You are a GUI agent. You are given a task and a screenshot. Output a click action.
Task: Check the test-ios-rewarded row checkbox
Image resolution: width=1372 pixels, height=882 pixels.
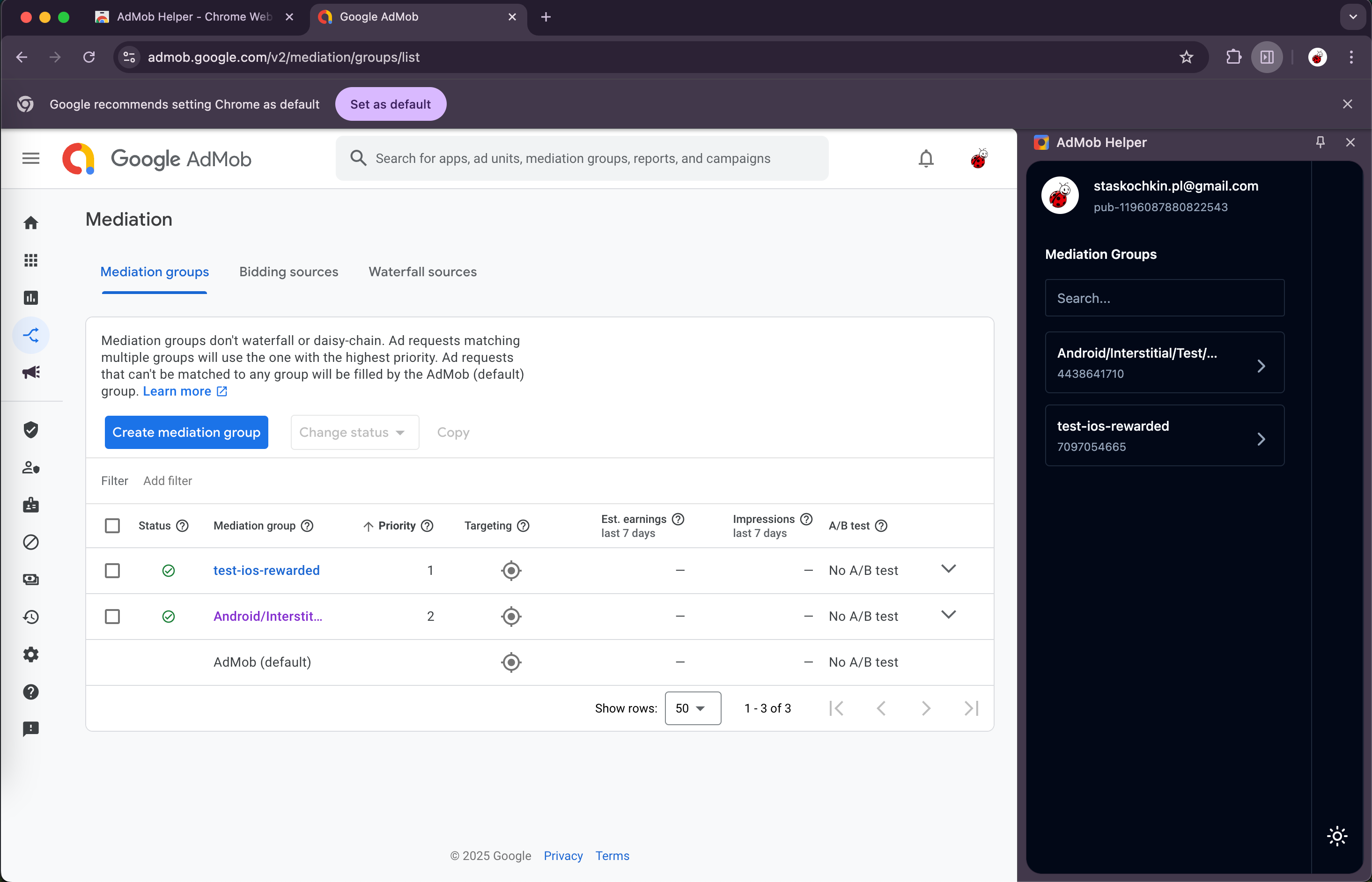click(x=112, y=570)
